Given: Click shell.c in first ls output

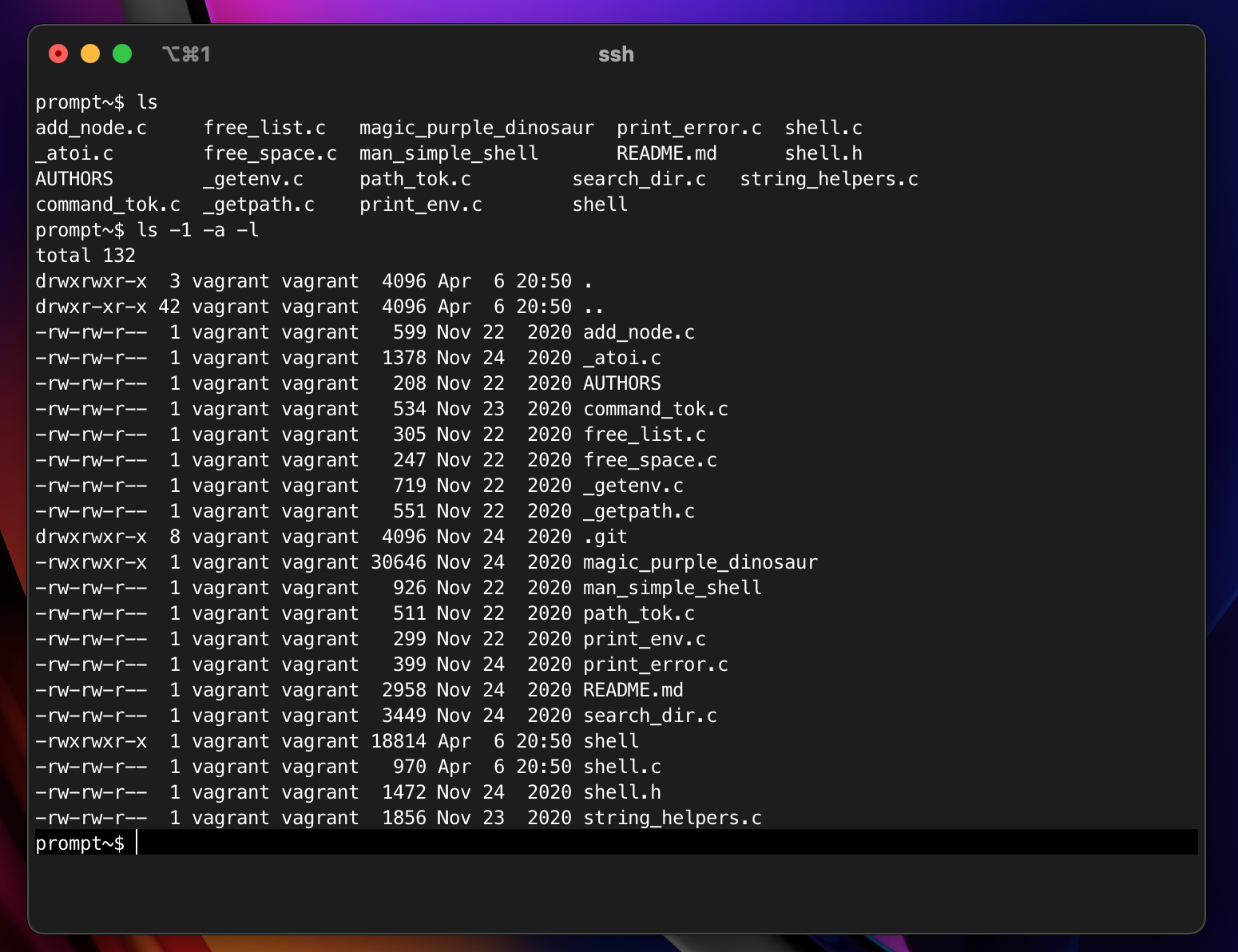Looking at the screenshot, I should click(823, 128).
